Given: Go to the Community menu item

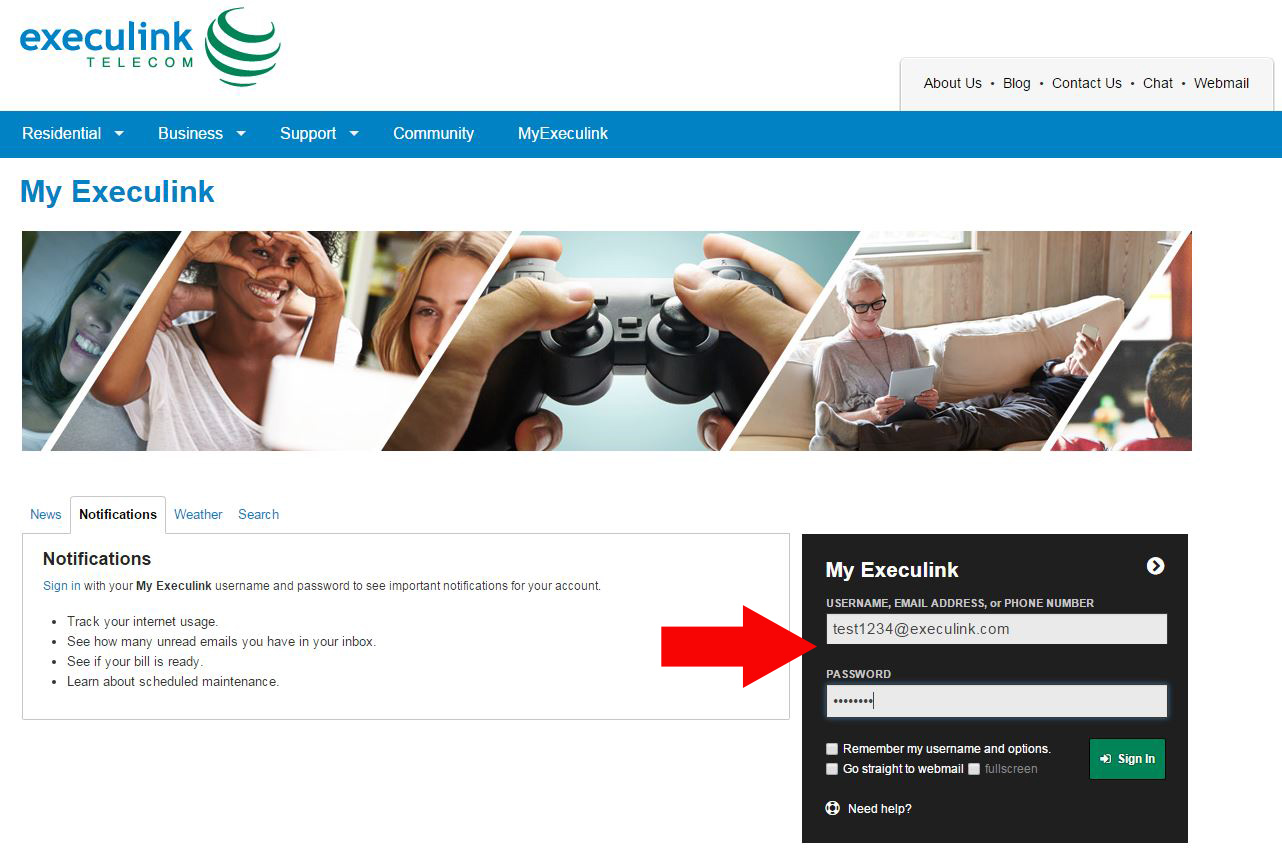Looking at the screenshot, I should [433, 133].
